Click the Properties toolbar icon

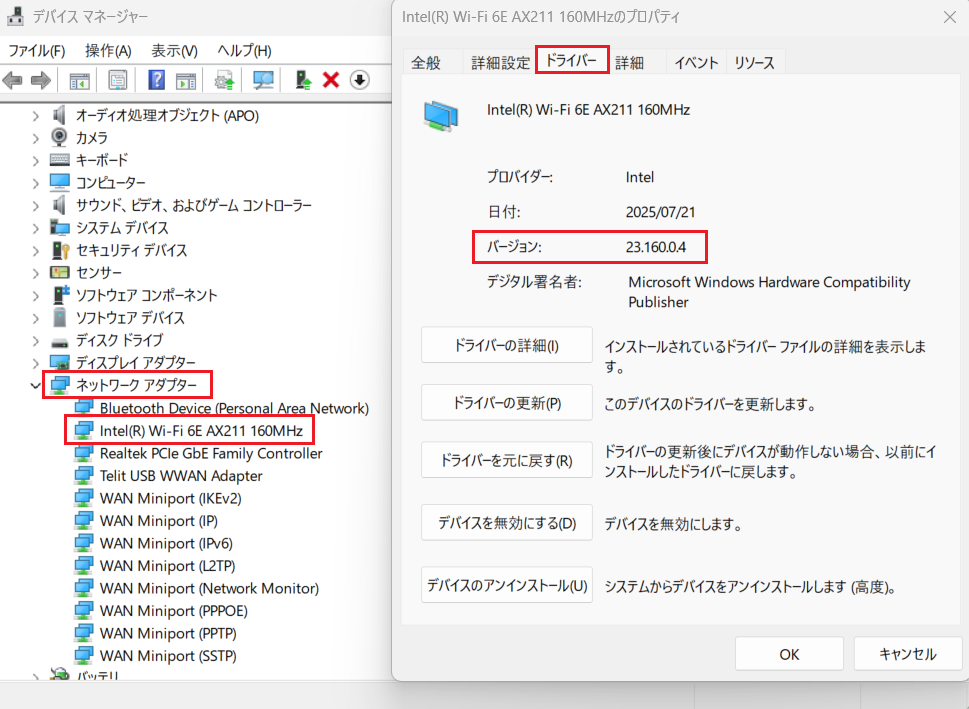(x=118, y=80)
